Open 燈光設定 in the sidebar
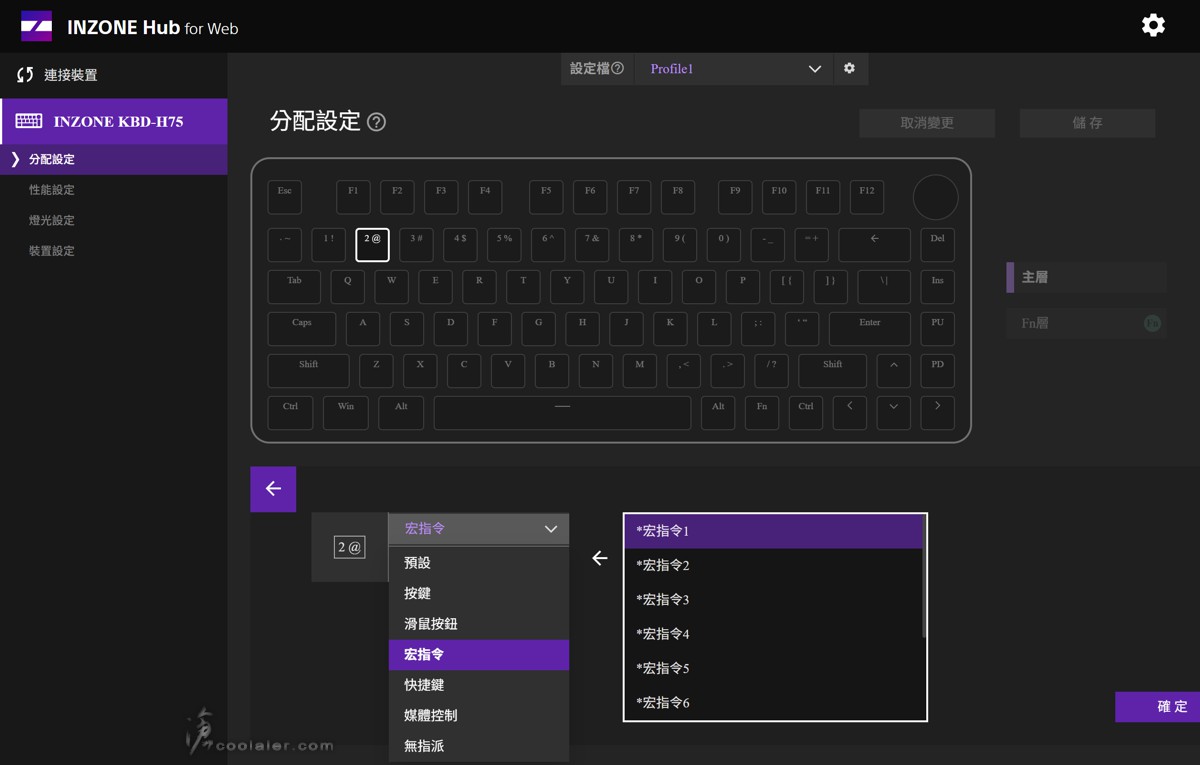This screenshot has width=1200, height=765. point(52,220)
